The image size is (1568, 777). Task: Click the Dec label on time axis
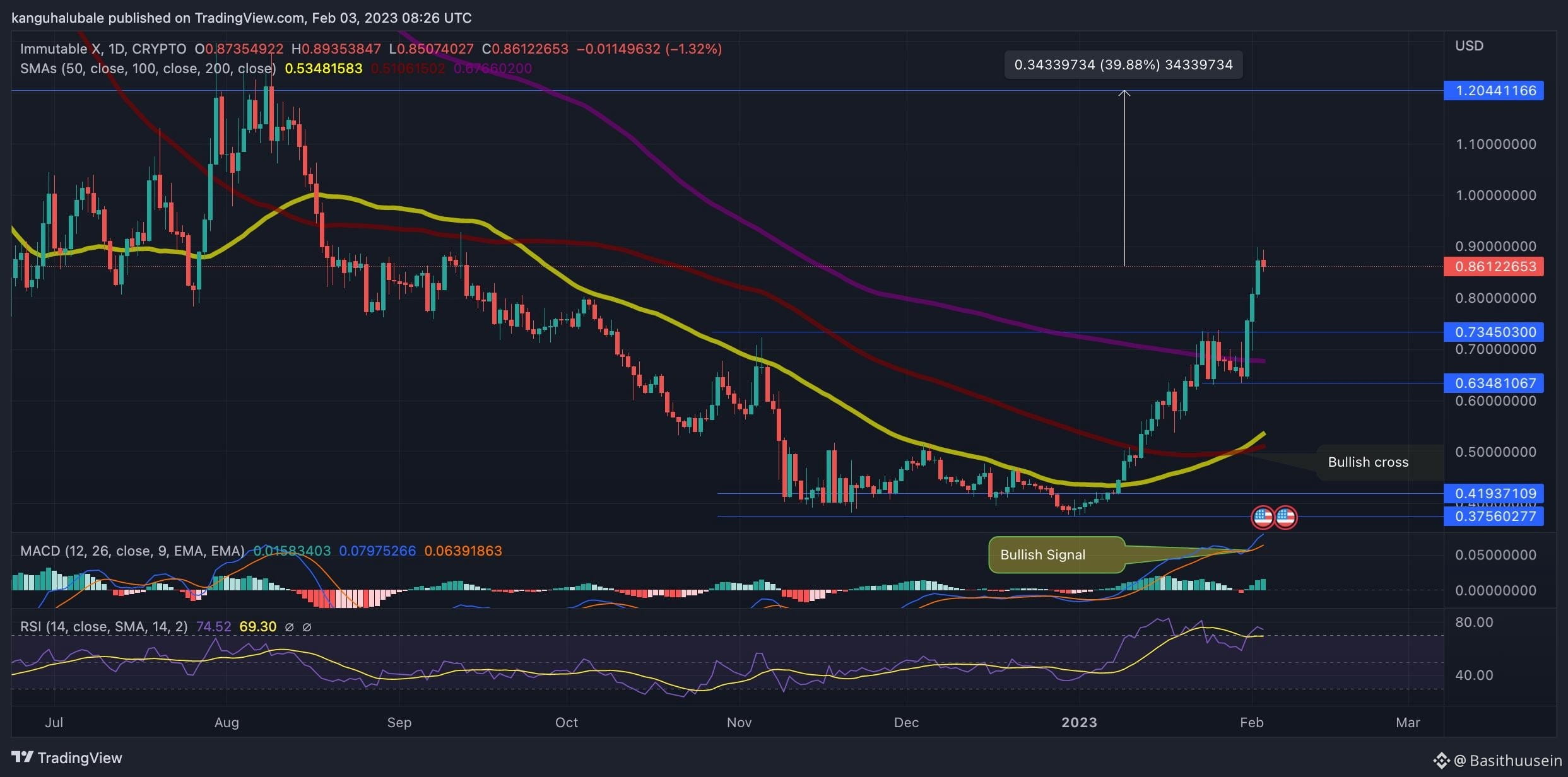click(x=906, y=722)
